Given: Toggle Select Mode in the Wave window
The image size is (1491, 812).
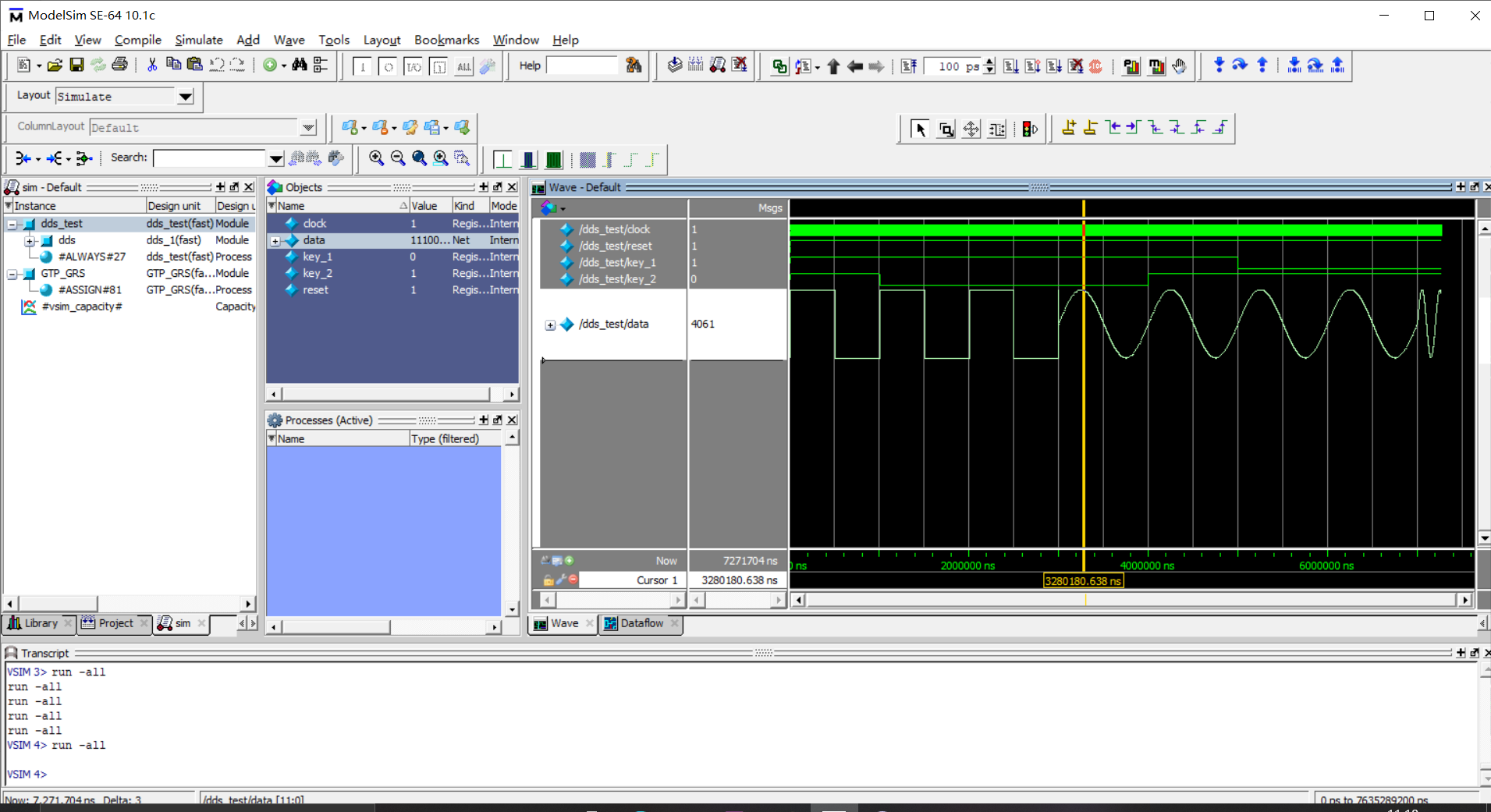Looking at the screenshot, I should point(921,128).
